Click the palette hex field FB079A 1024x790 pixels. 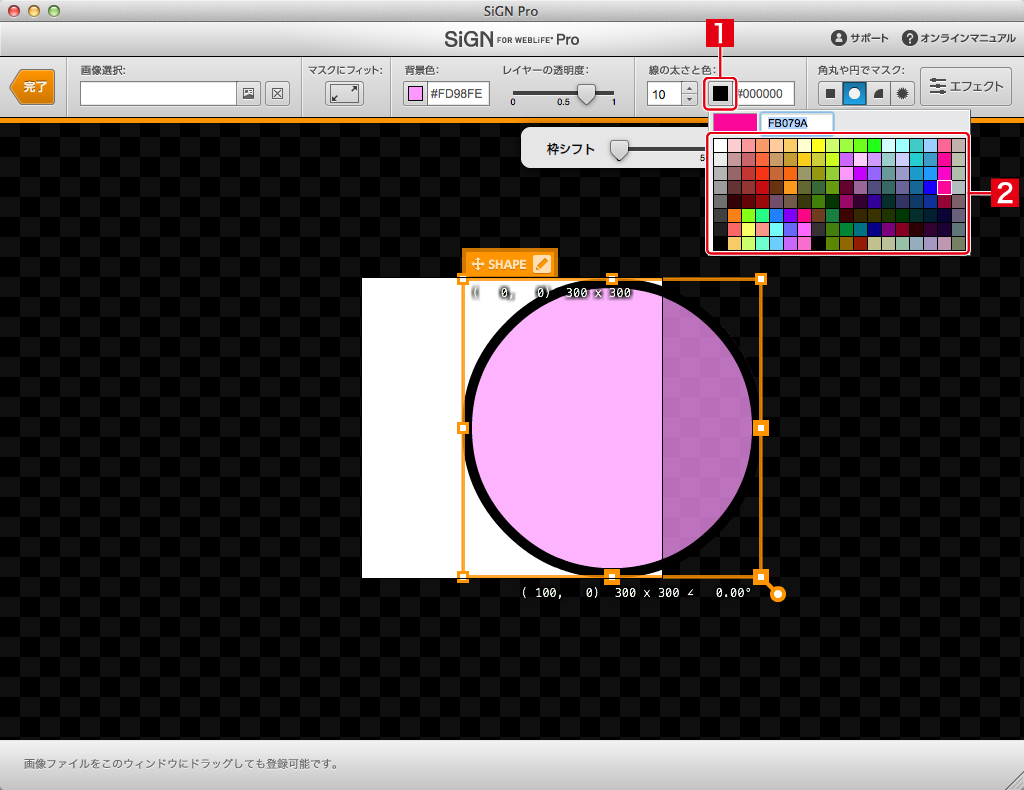click(797, 123)
